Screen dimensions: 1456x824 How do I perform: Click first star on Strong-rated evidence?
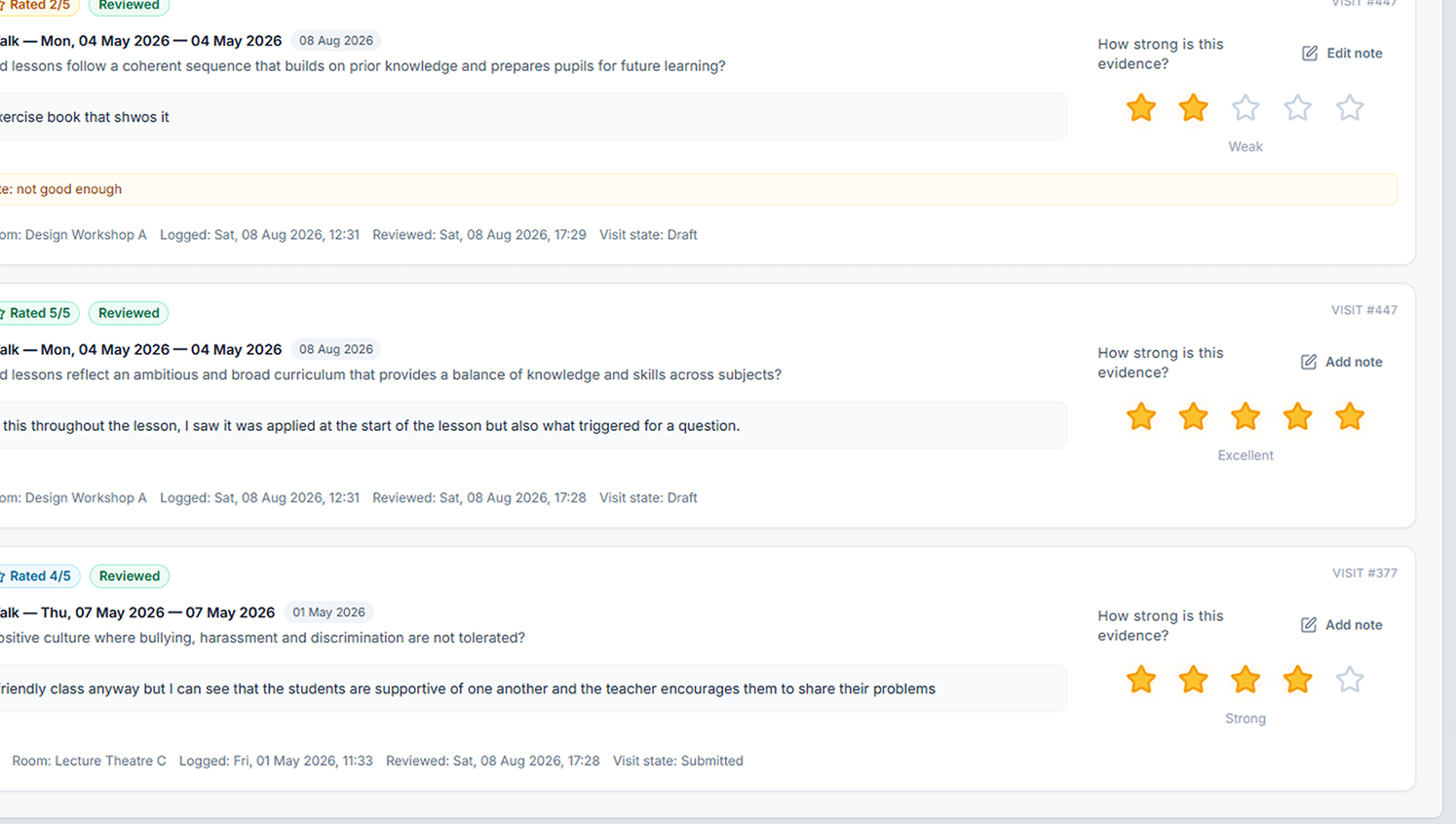pos(1141,680)
